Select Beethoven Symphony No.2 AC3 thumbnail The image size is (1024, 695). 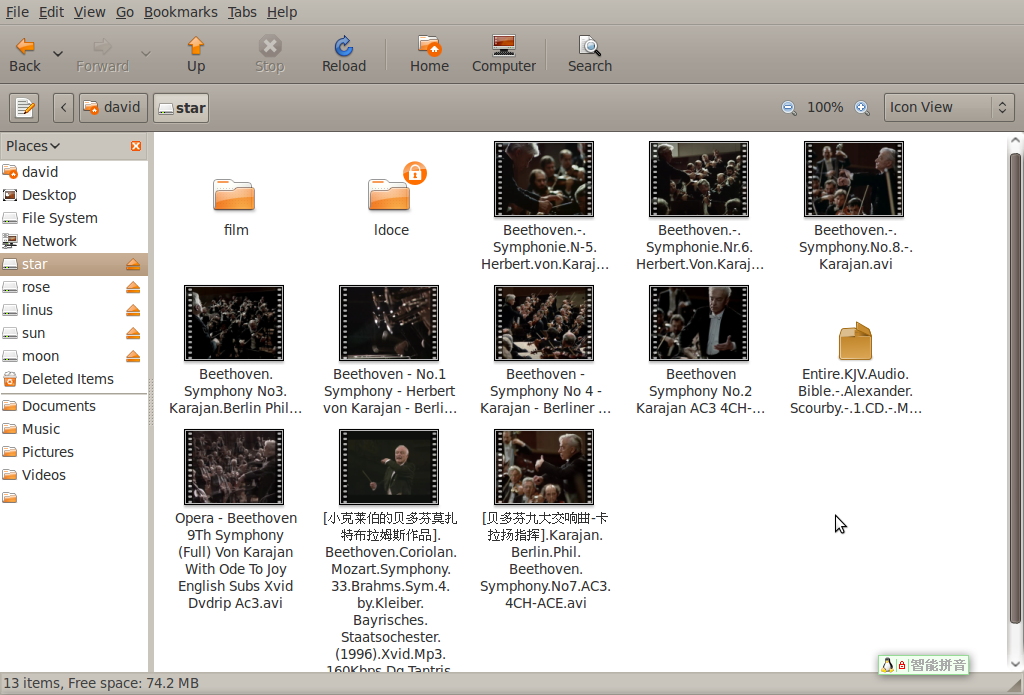[x=699, y=323]
